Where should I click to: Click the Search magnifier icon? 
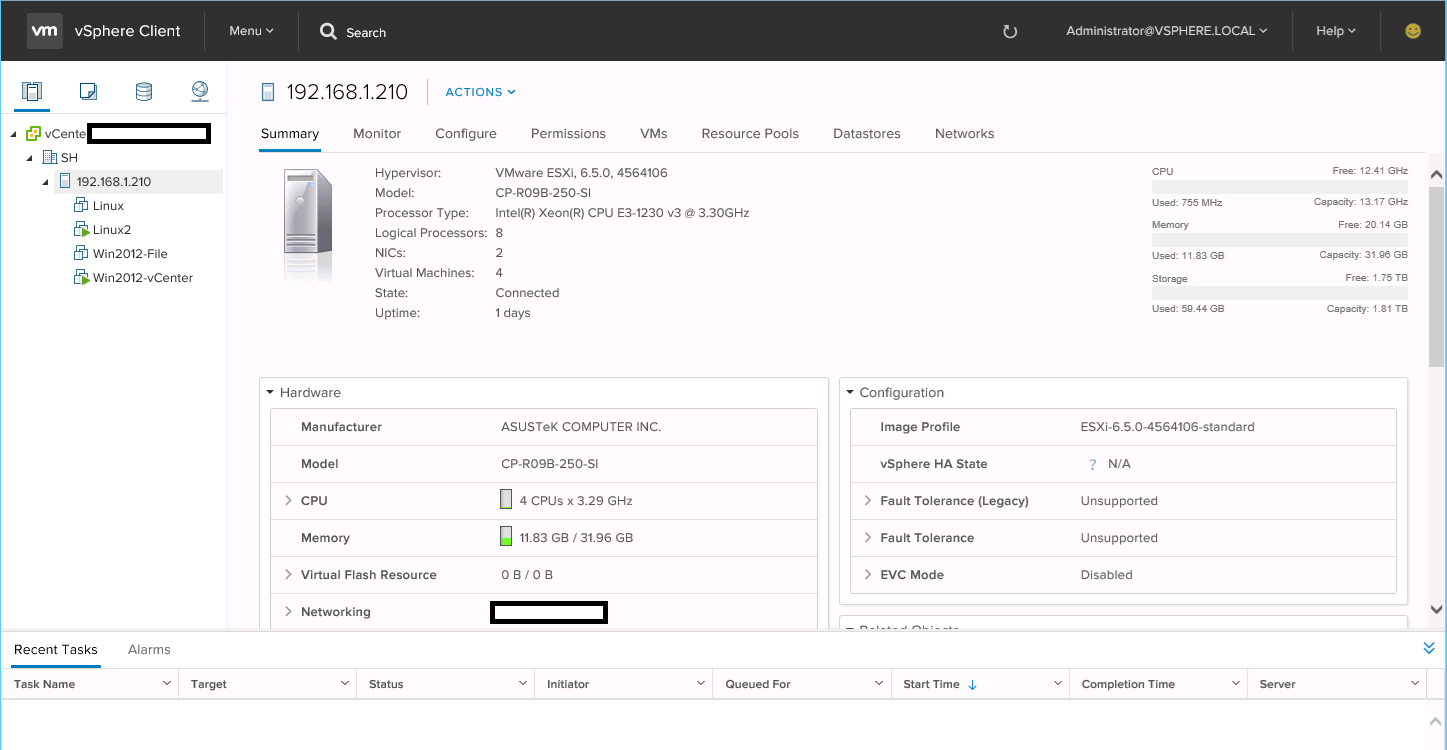[328, 32]
